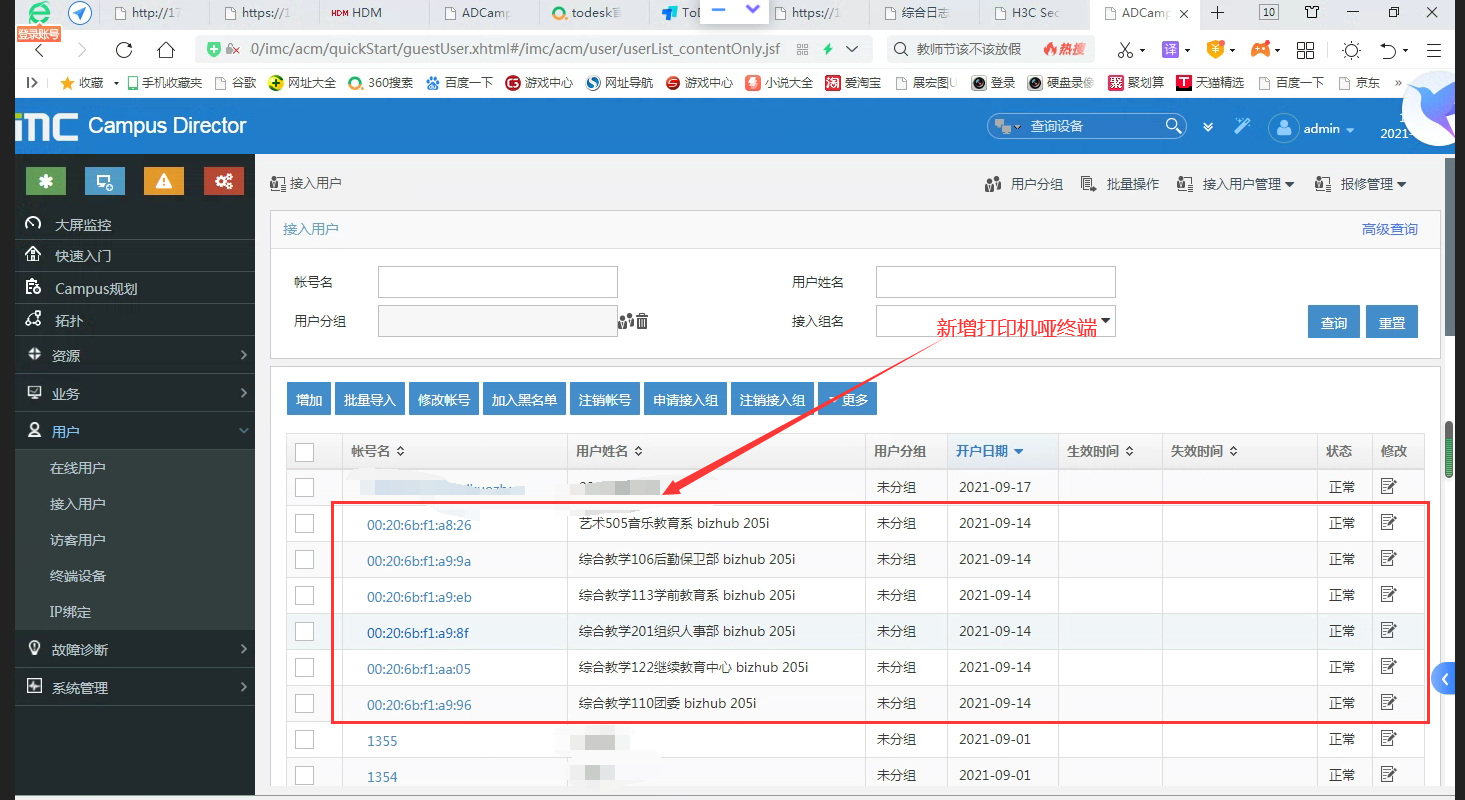Click modify icon for 00:20:6b:f1:aa:05 row
Image resolution: width=1465 pixels, height=800 pixels.
[1388, 666]
